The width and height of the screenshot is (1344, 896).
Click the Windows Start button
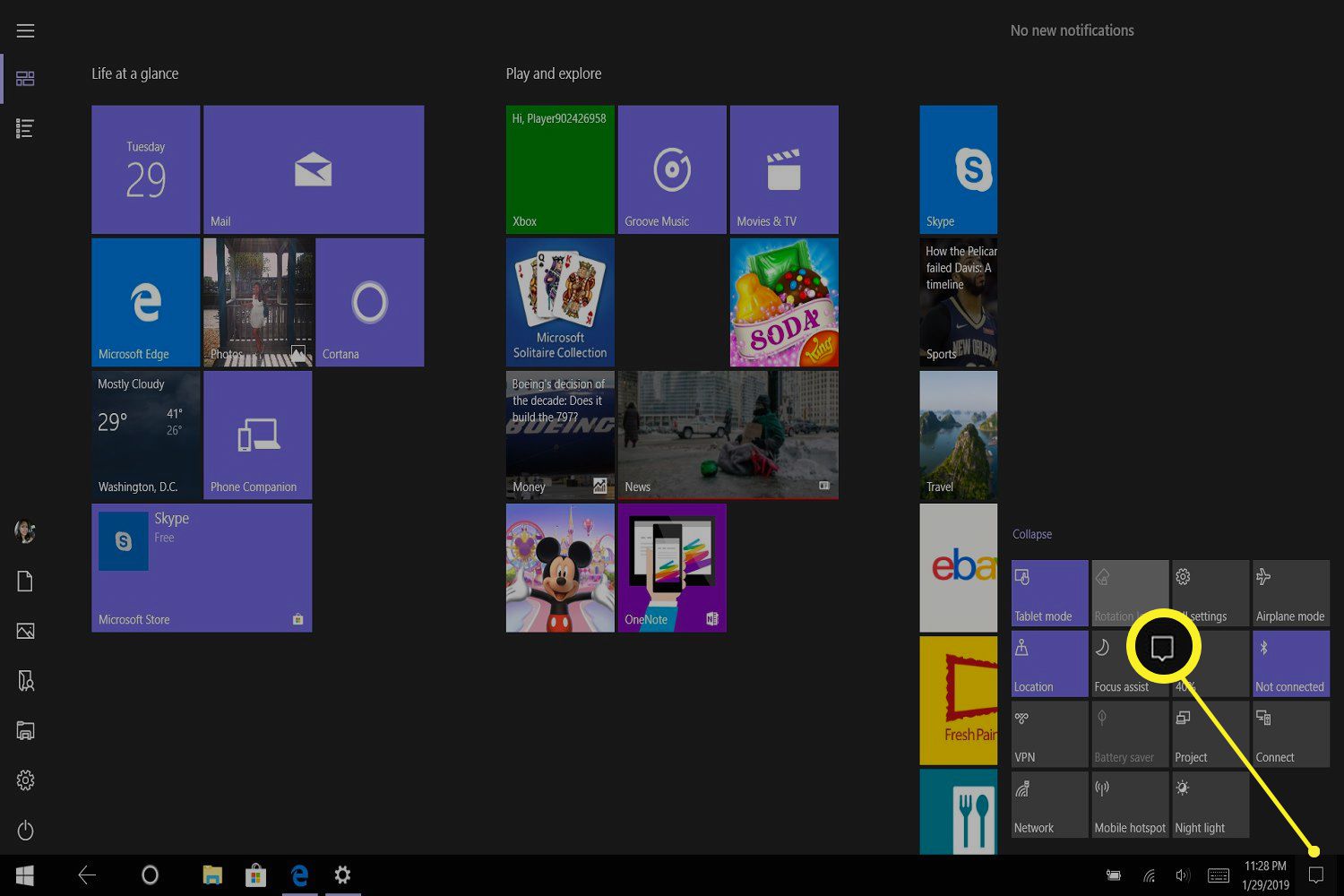point(25,875)
